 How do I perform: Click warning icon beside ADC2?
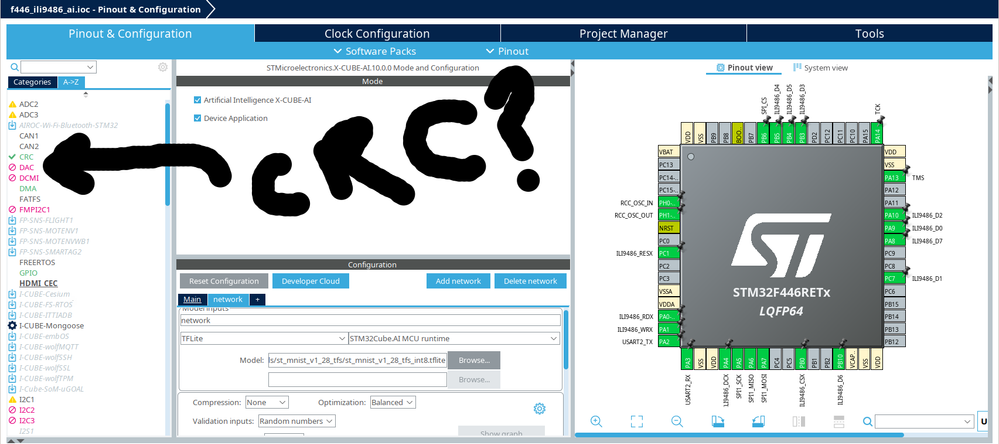(12, 104)
